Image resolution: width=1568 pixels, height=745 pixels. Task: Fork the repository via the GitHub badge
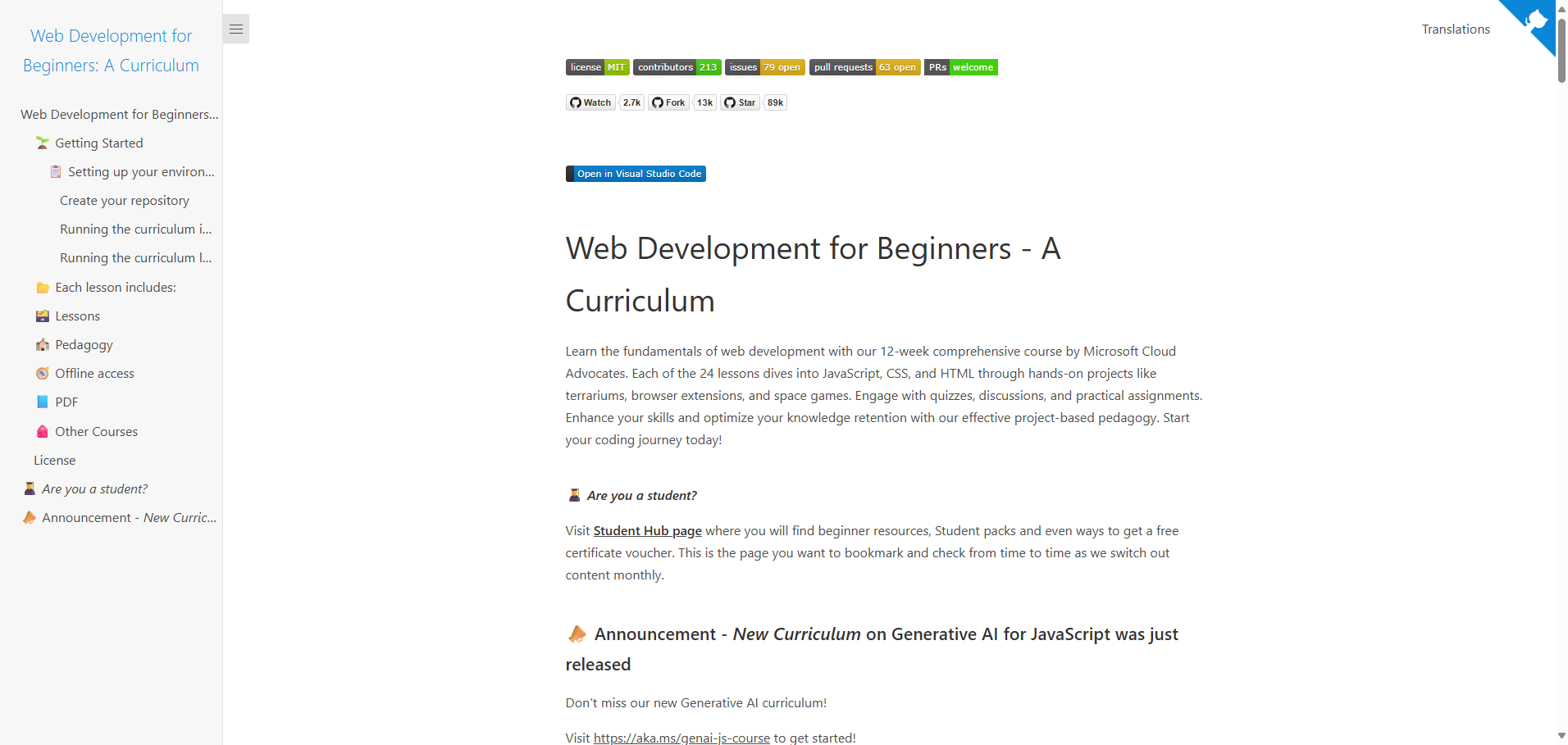[668, 102]
